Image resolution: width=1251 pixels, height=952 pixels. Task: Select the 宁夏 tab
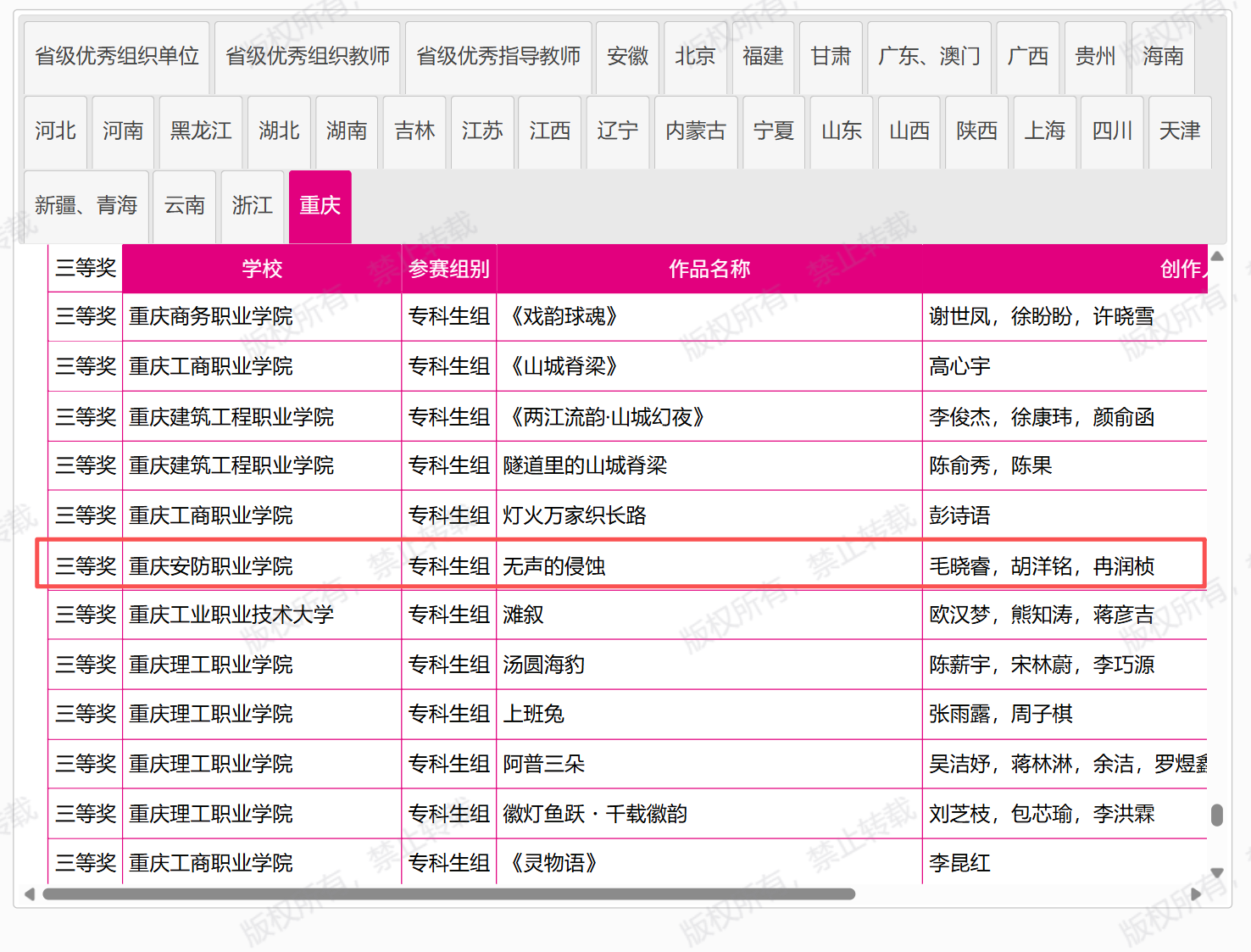pos(775,132)
